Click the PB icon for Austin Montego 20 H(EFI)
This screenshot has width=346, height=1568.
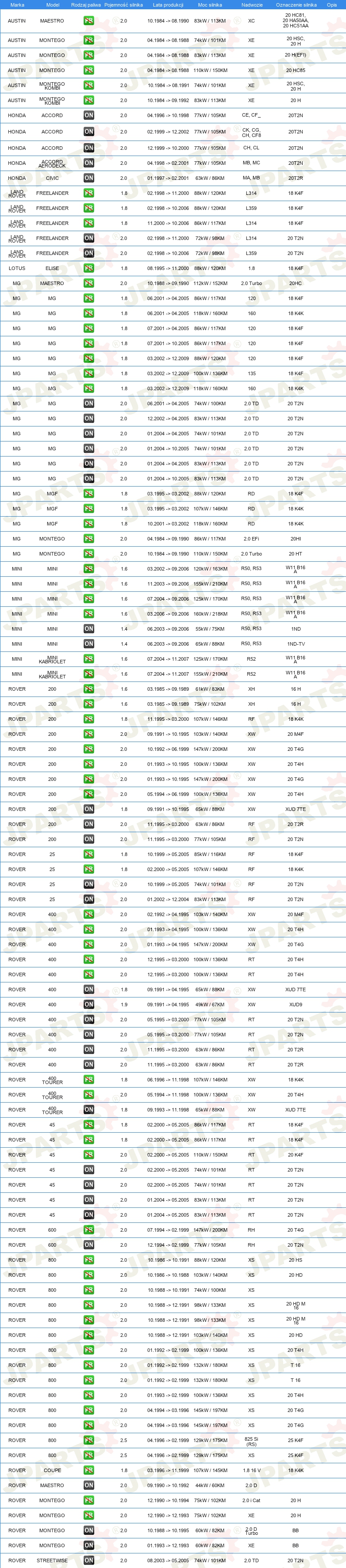tap(89, 55)
